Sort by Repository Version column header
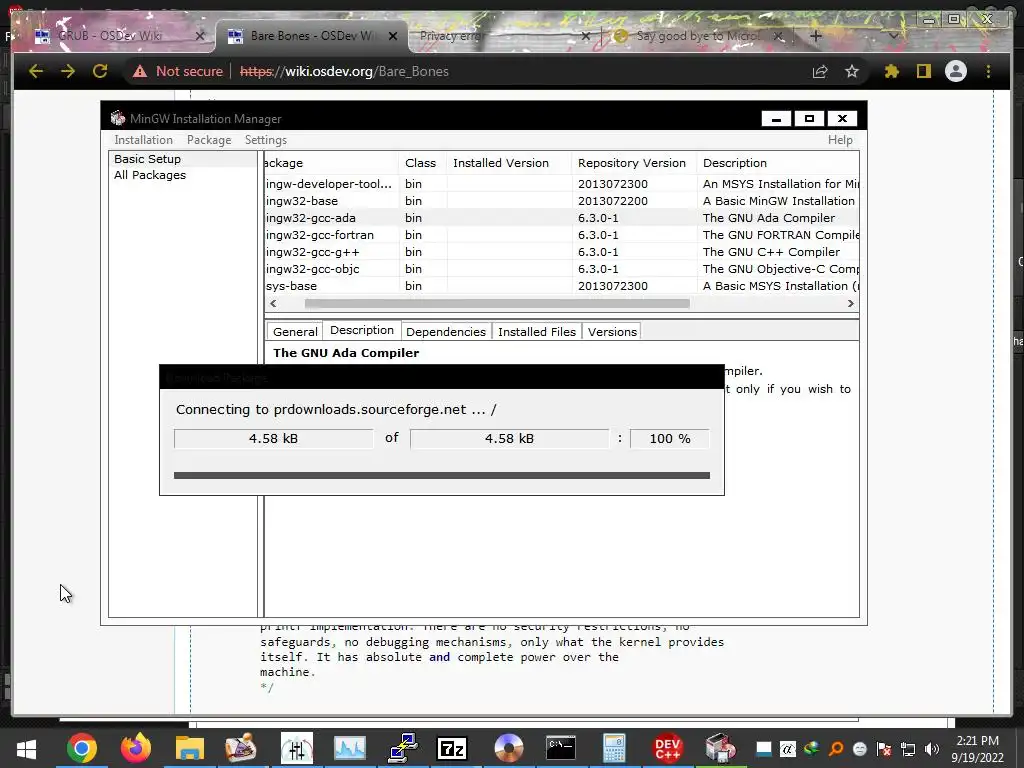 tap(633, 163)
